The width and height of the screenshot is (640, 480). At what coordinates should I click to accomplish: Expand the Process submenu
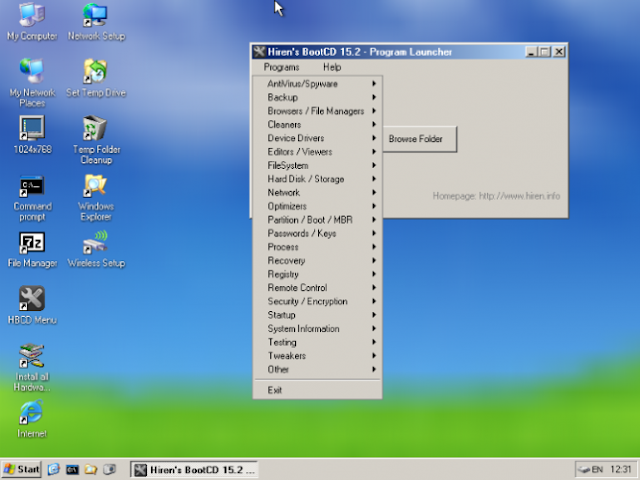click(318, 247)
